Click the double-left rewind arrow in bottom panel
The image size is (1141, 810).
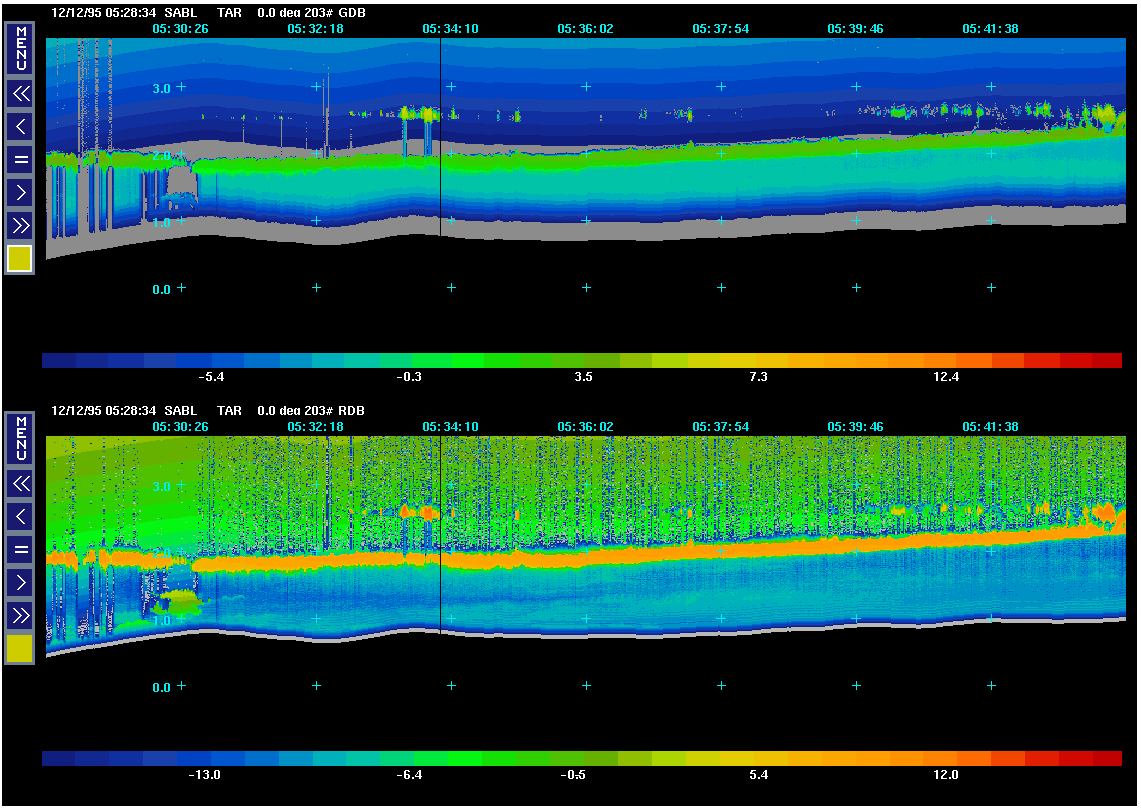tap(20, 484)
